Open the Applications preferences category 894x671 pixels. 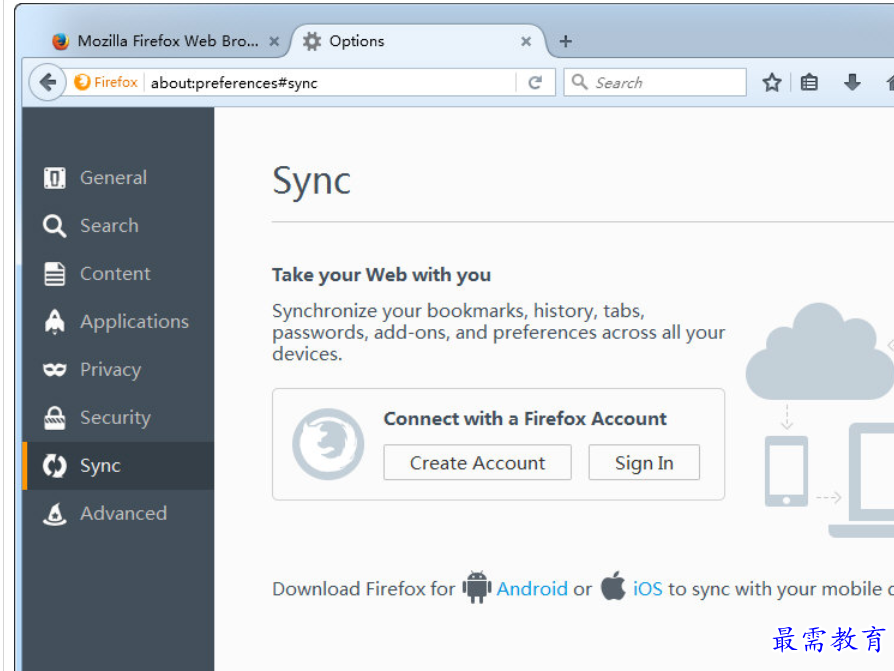(x=118, y=322)
